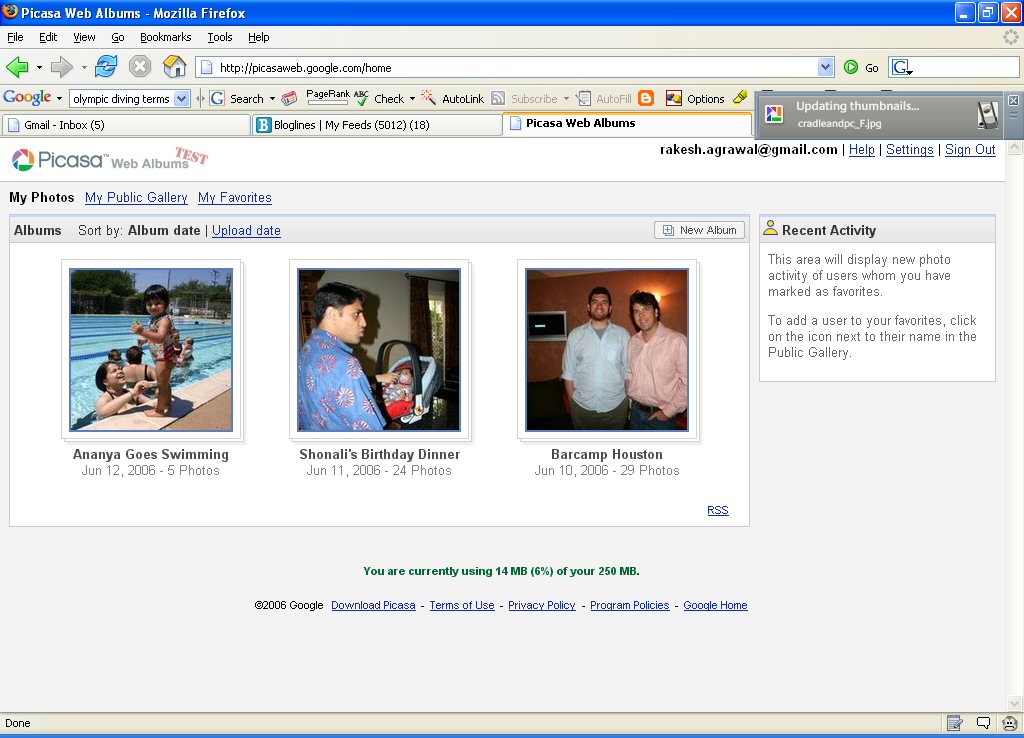Image resolution: width=1024 pixels, height=738 pixels.
Task: Click the speech bubble icon in status bar
Action: click(x=983, y=723)
